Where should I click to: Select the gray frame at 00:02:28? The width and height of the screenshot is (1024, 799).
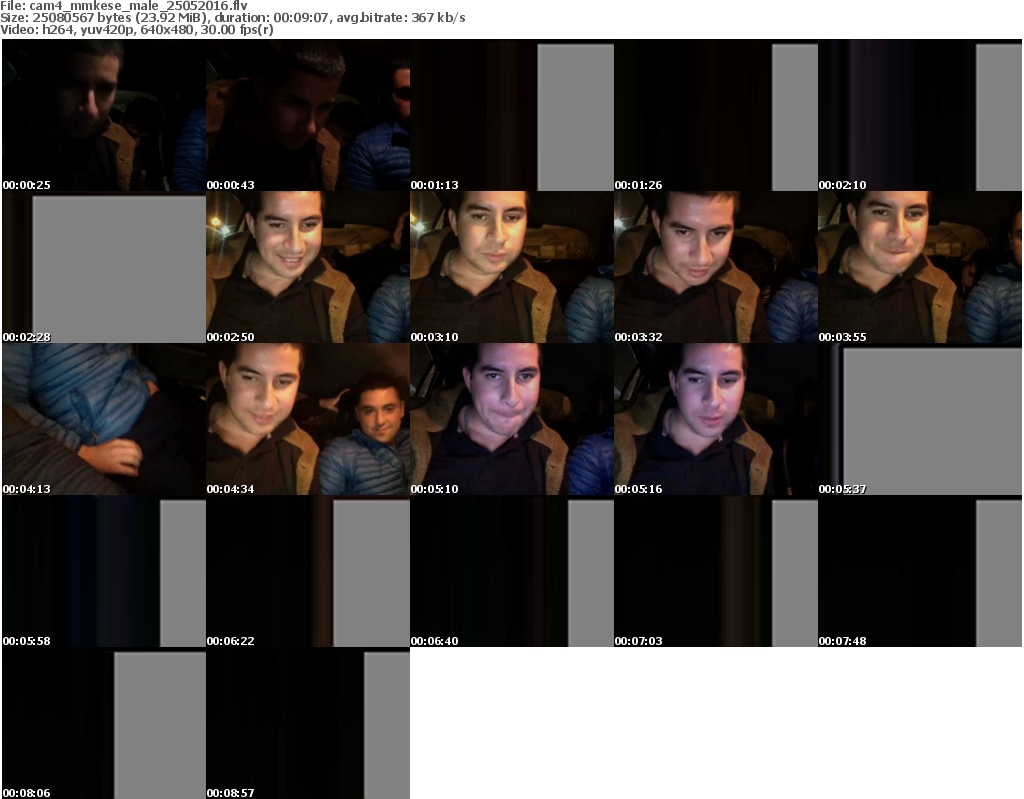coord(104,267)
